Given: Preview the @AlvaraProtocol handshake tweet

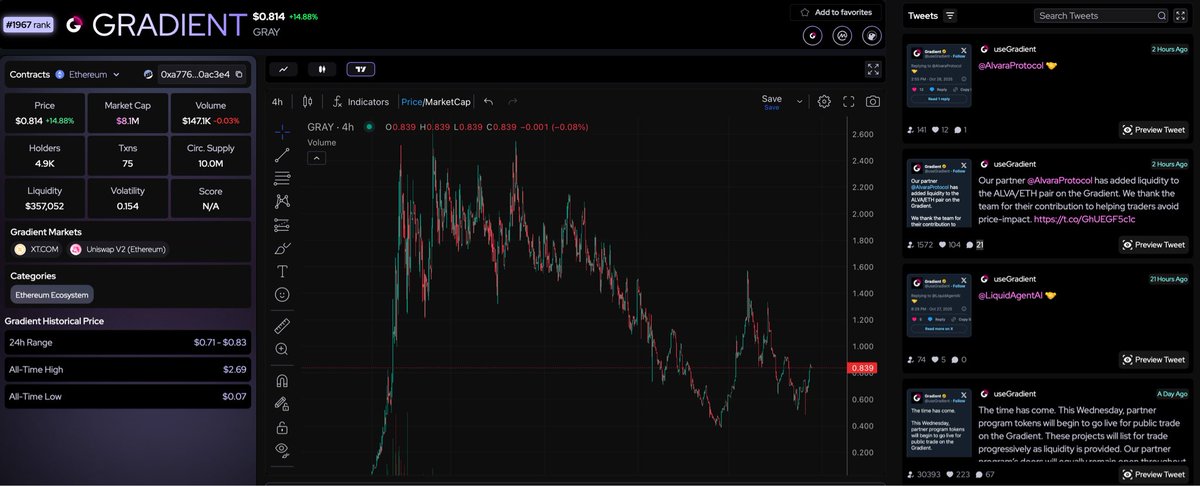Looking at the screenshot, I should pyautogui.click(x=1153, y=130).
